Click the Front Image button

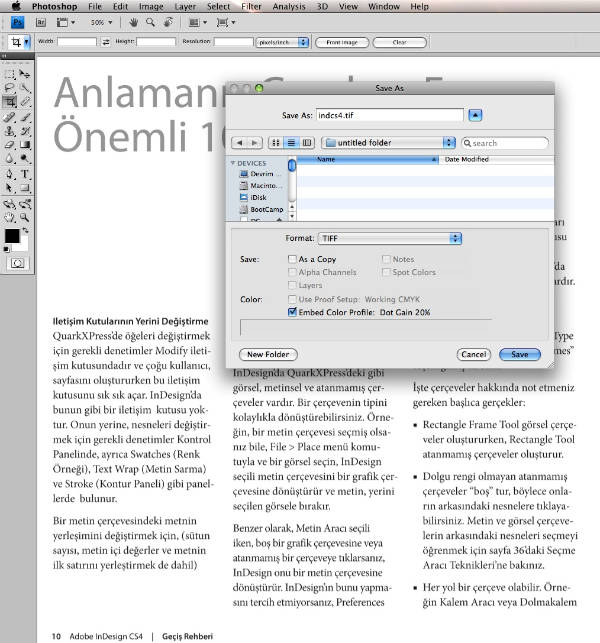(342, 42)
